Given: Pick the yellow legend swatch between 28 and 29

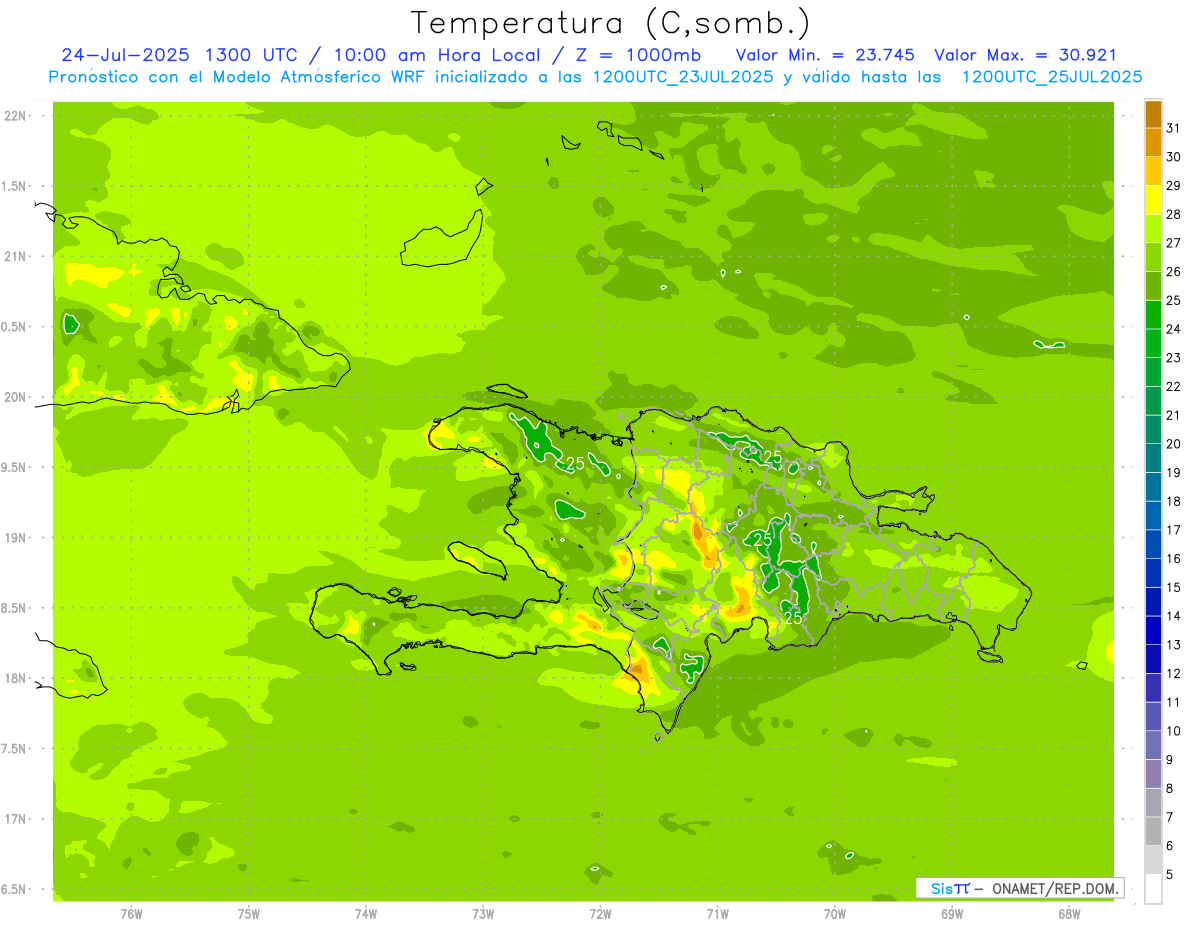Looking at the screenshot, I should tap(1153, 200).
